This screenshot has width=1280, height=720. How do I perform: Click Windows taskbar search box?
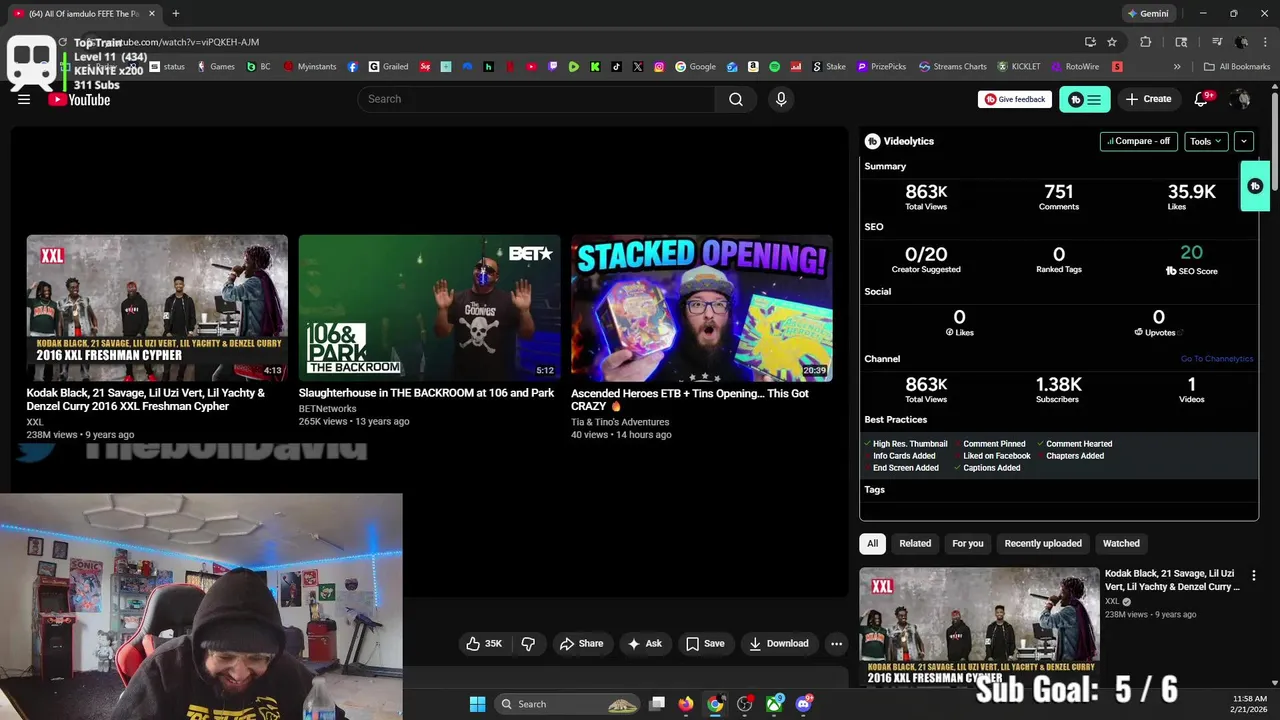click(567, 704)
